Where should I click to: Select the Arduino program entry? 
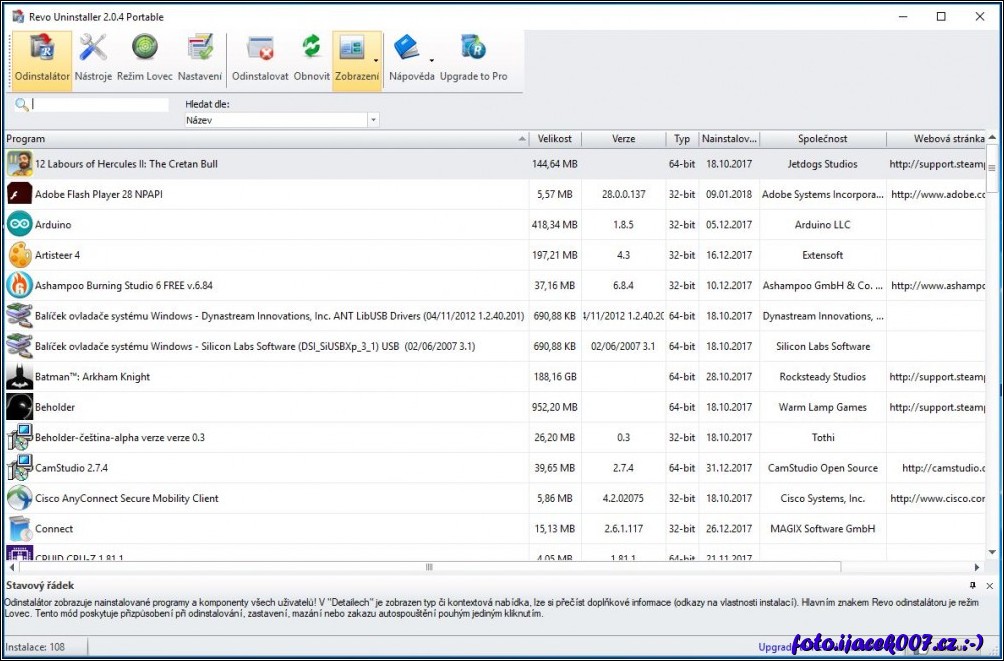point(53,225)
